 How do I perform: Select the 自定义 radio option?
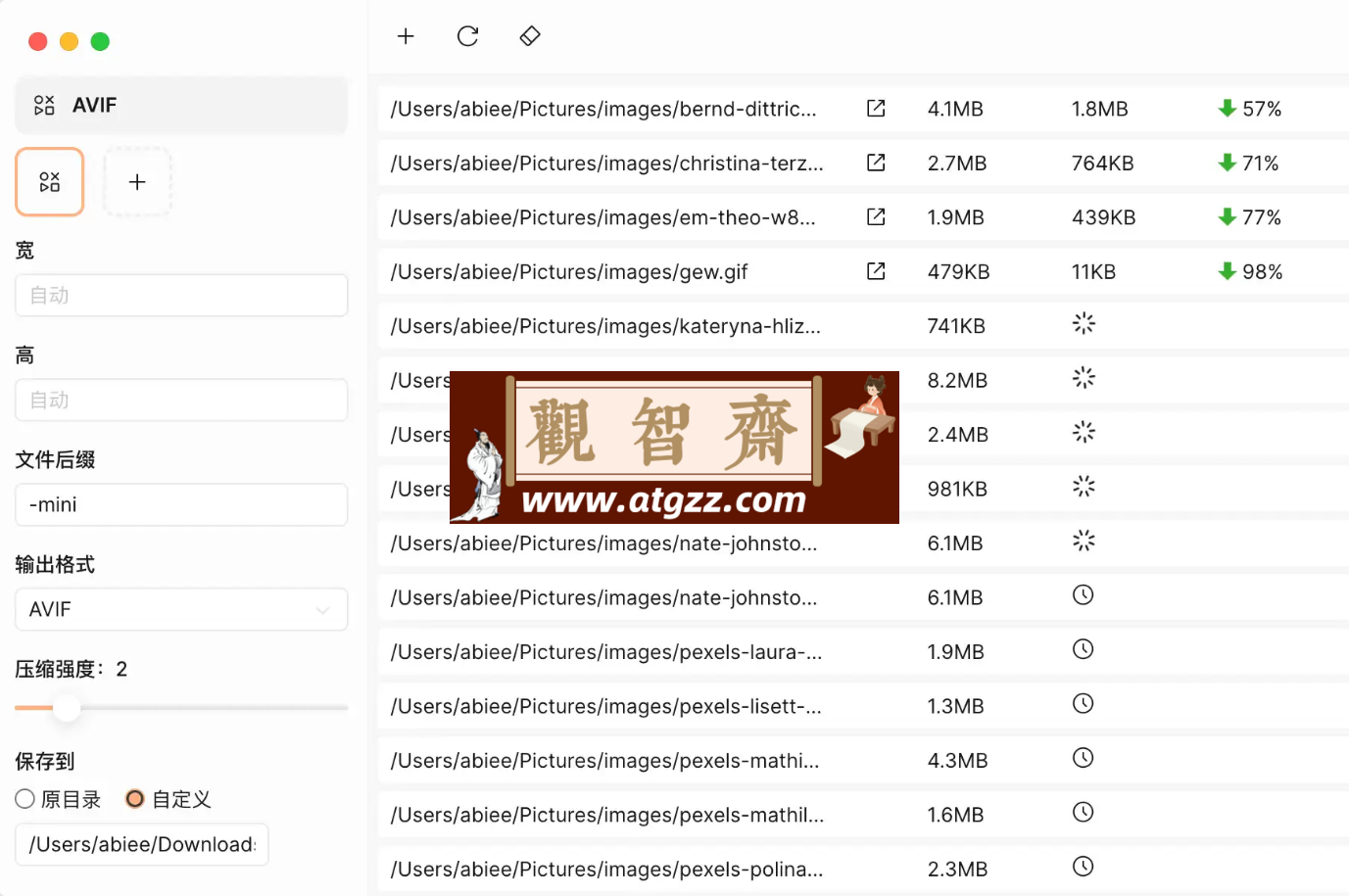pos(135,799)
